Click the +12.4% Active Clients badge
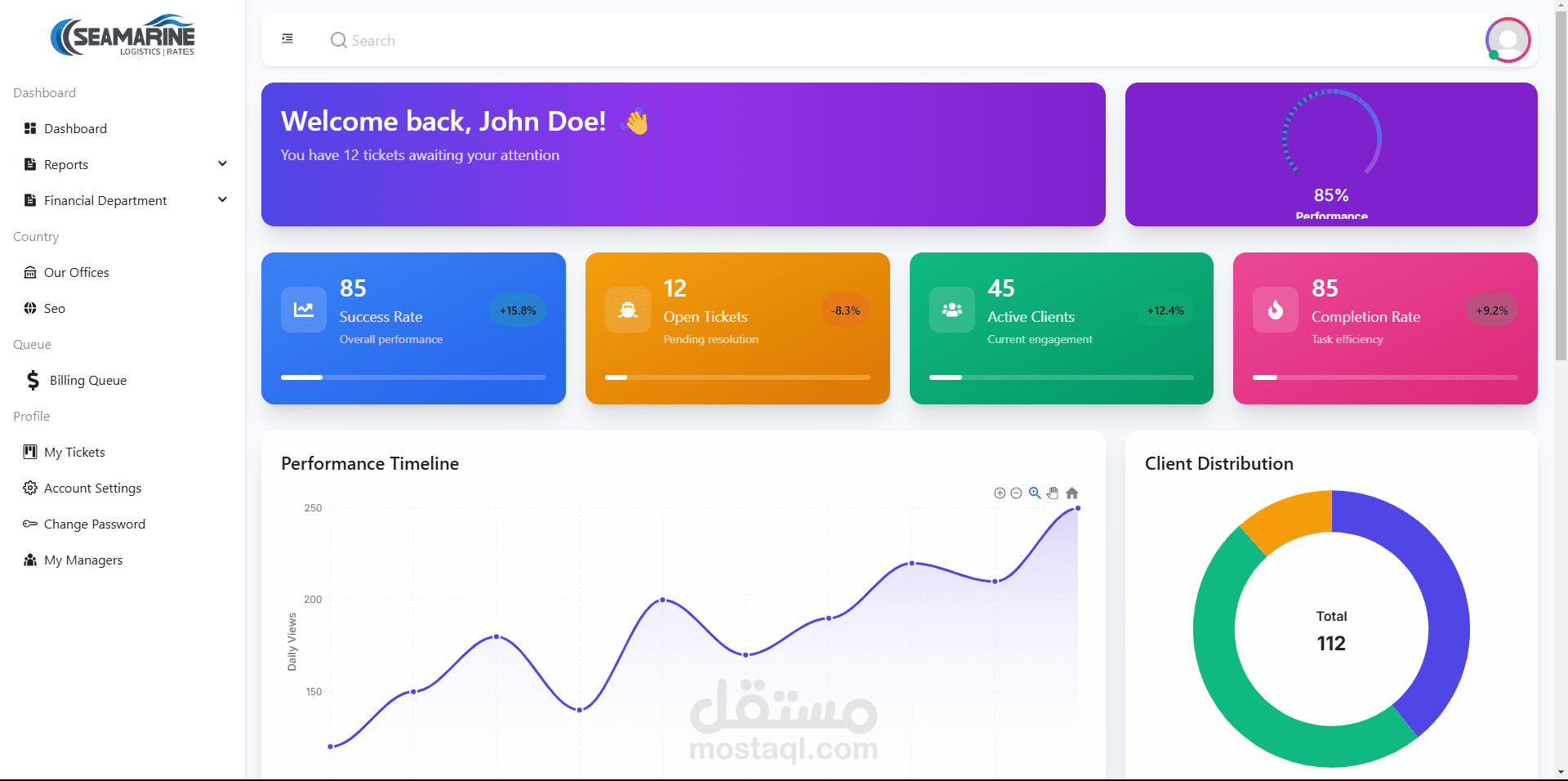Image resolution: width=1568 pixels, height=781 pixels. (1165, 310)
